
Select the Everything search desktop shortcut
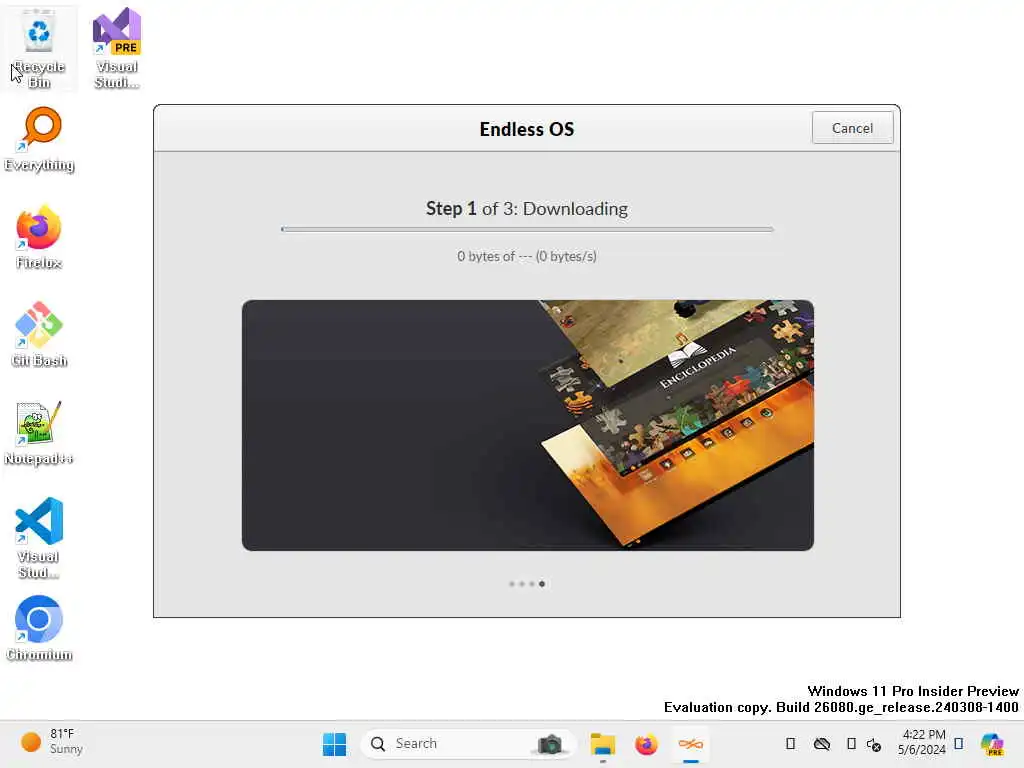click(x=39, y=140)
